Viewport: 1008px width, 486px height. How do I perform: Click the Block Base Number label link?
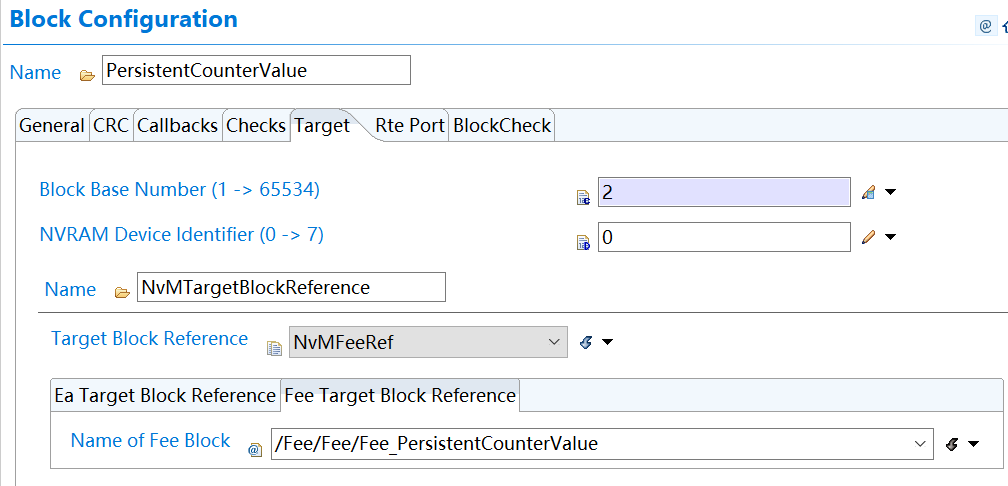179,189
